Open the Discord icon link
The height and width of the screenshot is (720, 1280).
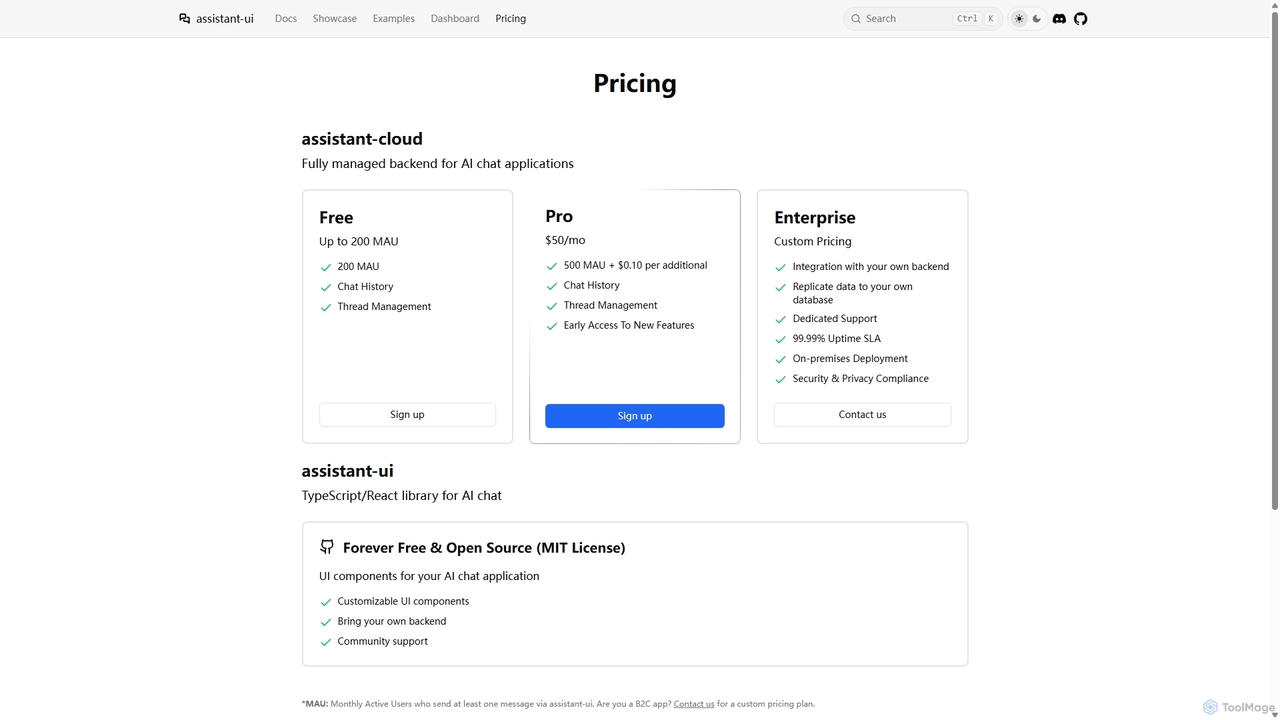(1059, 19)
